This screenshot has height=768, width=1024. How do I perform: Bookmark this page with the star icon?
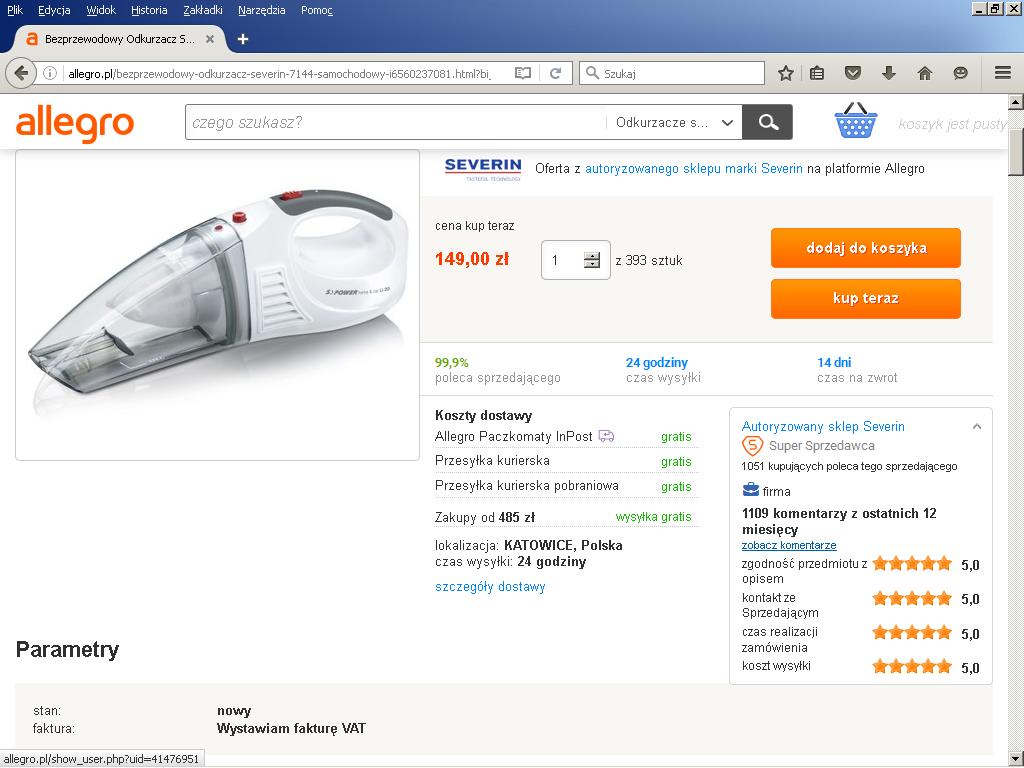tap(786, 73)
